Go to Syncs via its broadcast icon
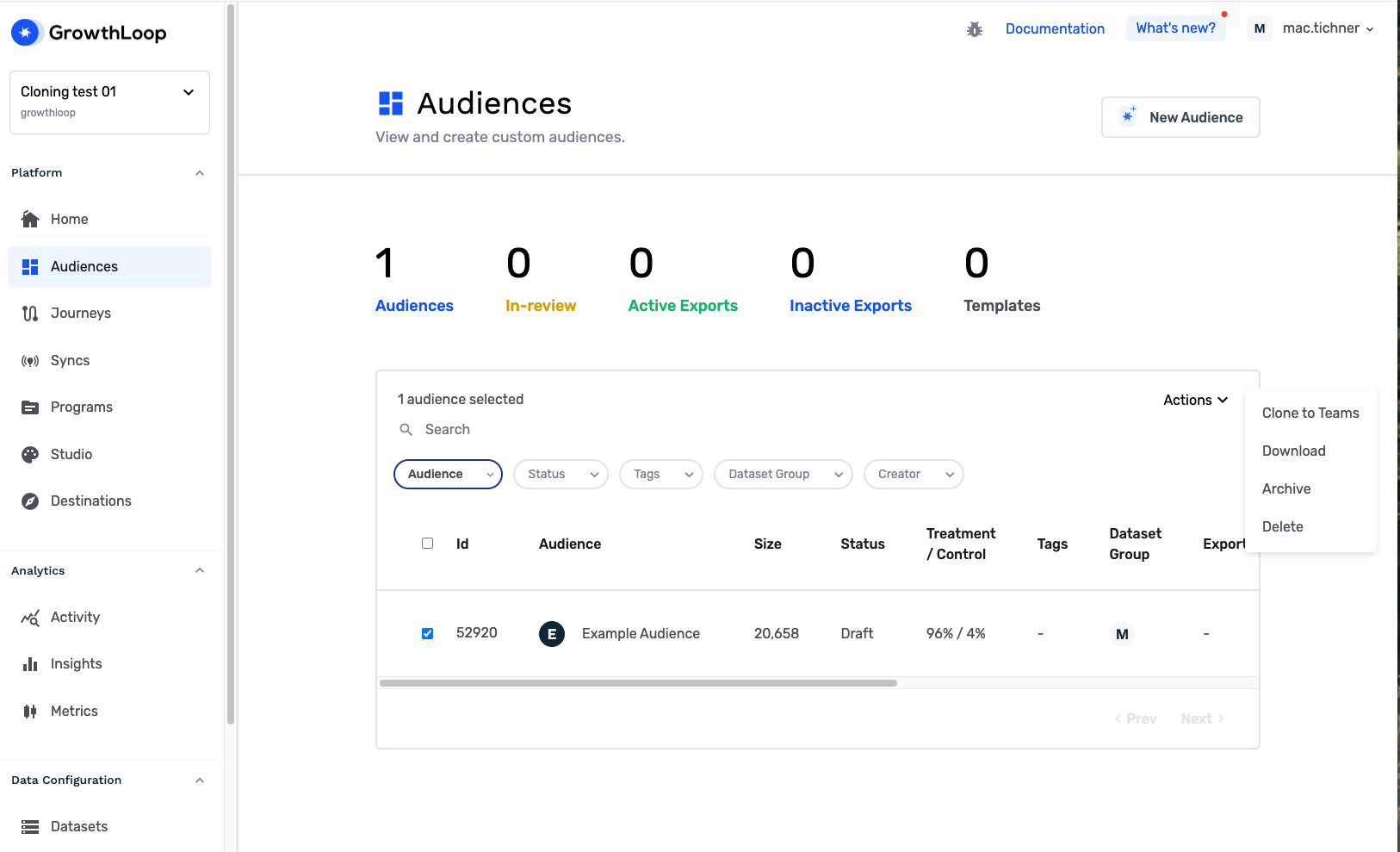The image size is (1400, 852). click(x=30, y=361)
